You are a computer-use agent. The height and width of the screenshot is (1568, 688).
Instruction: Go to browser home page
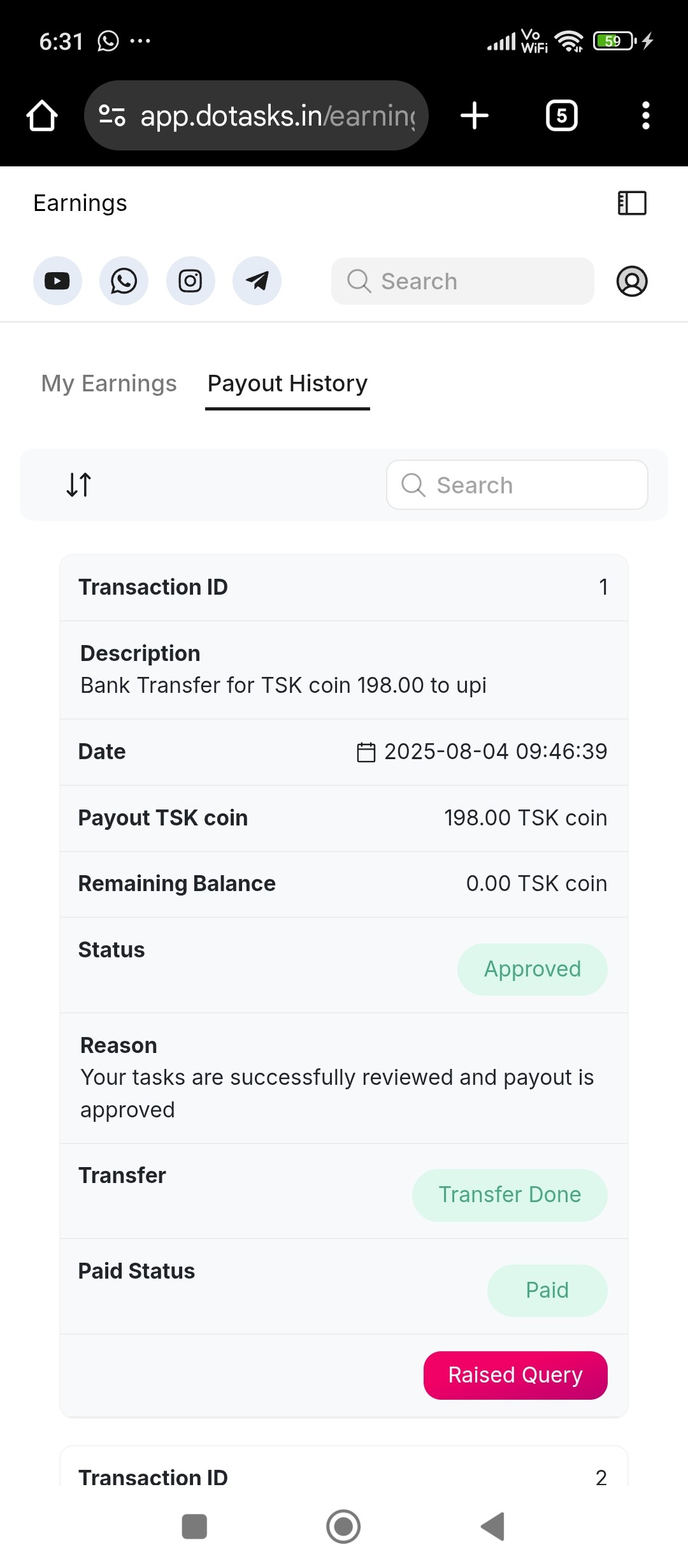click(x=42, y=115)
